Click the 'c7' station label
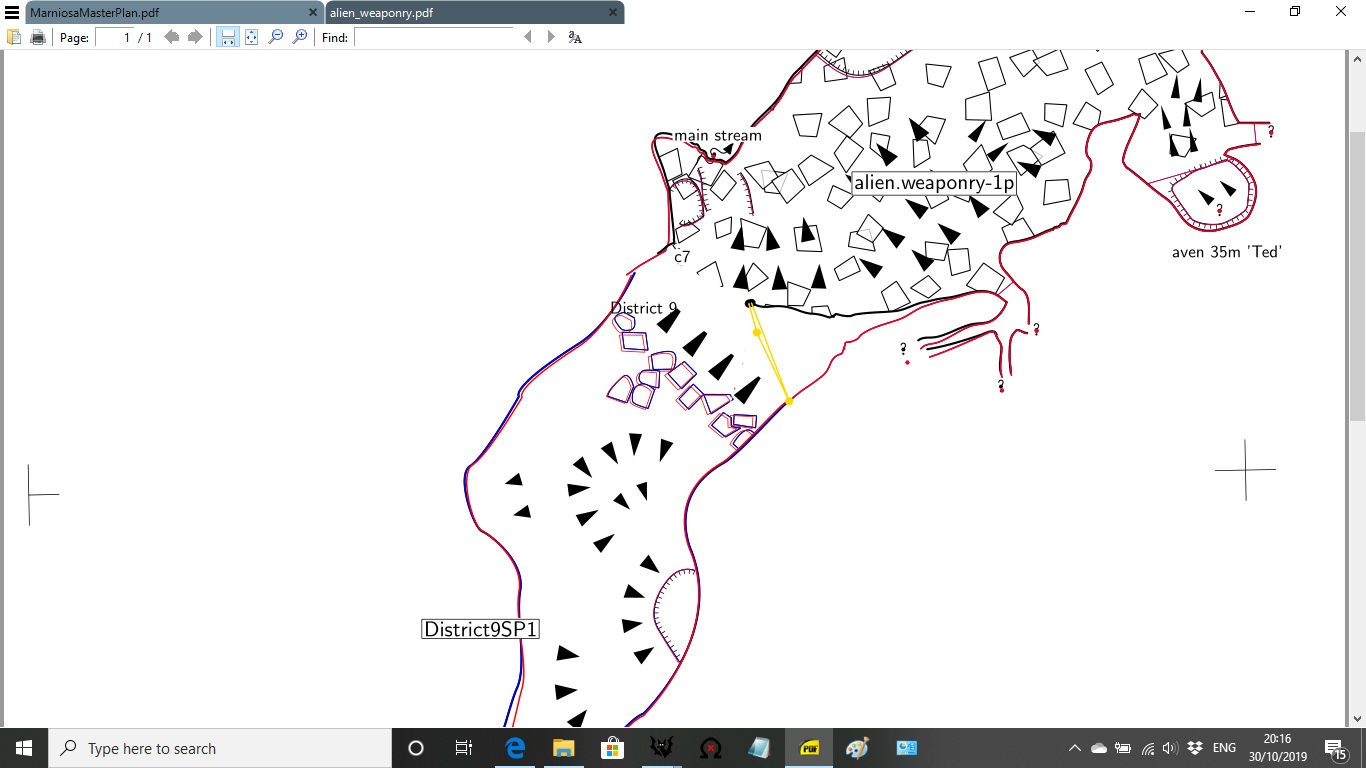Image resolution: width=1366 pixels, height=768 pixels. point(682,257)
